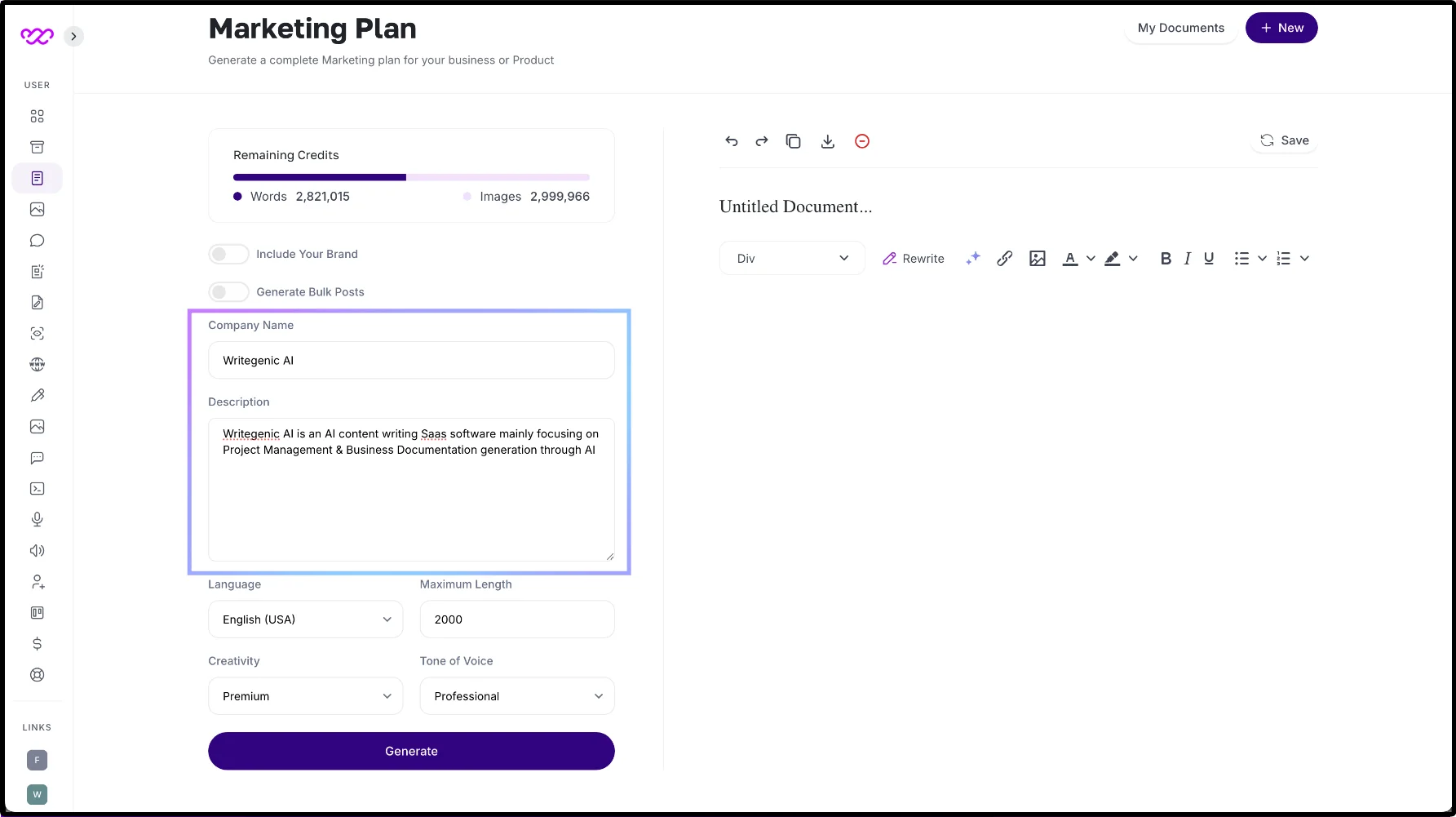The width and height of the screenshot is (1456, 817).
Task: Open the Language dropdown showing English (USA)
Action: 306,619
